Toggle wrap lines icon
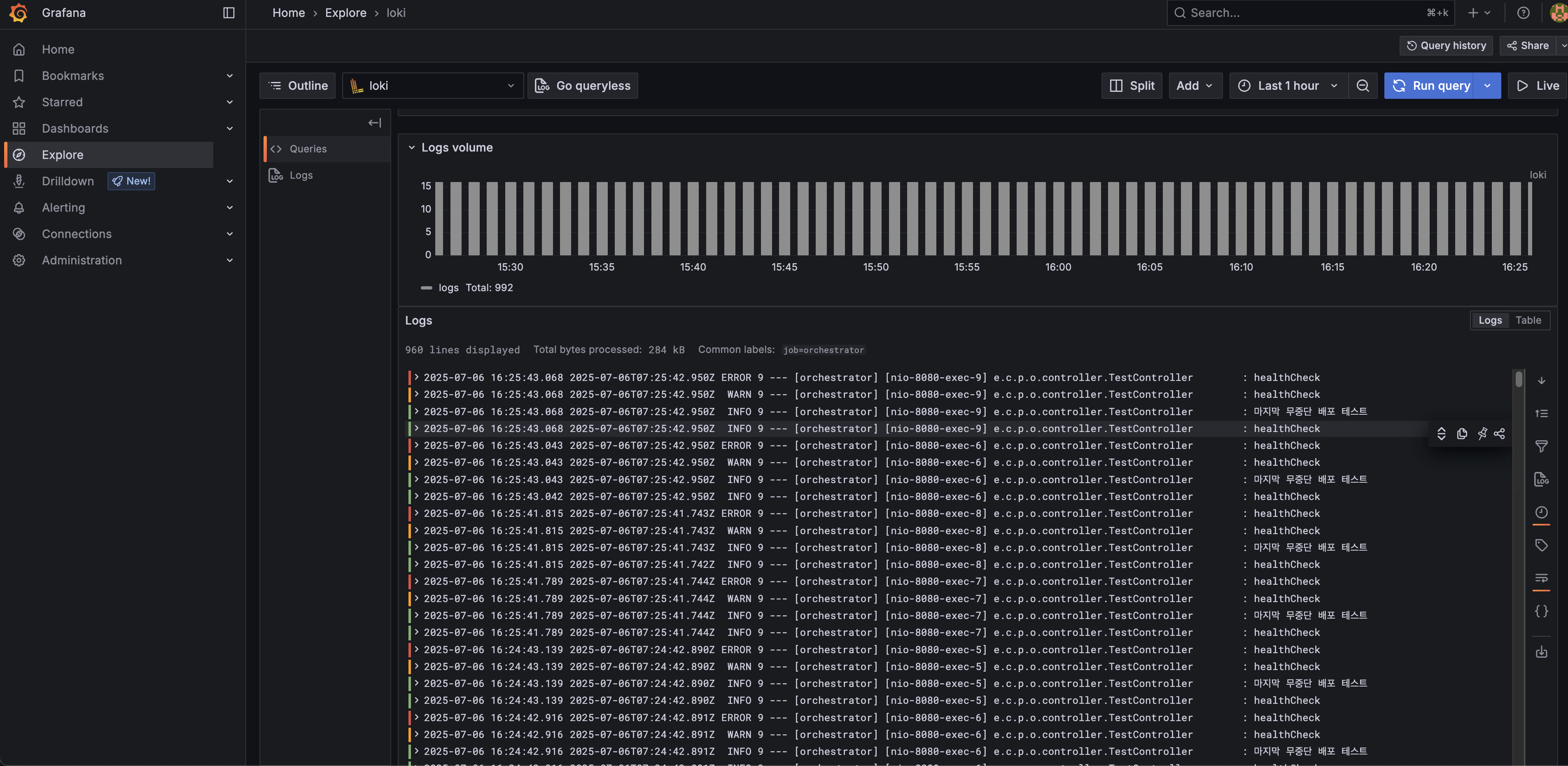Viewport: 1568px width, 766px height. (x=1541, y=578)
